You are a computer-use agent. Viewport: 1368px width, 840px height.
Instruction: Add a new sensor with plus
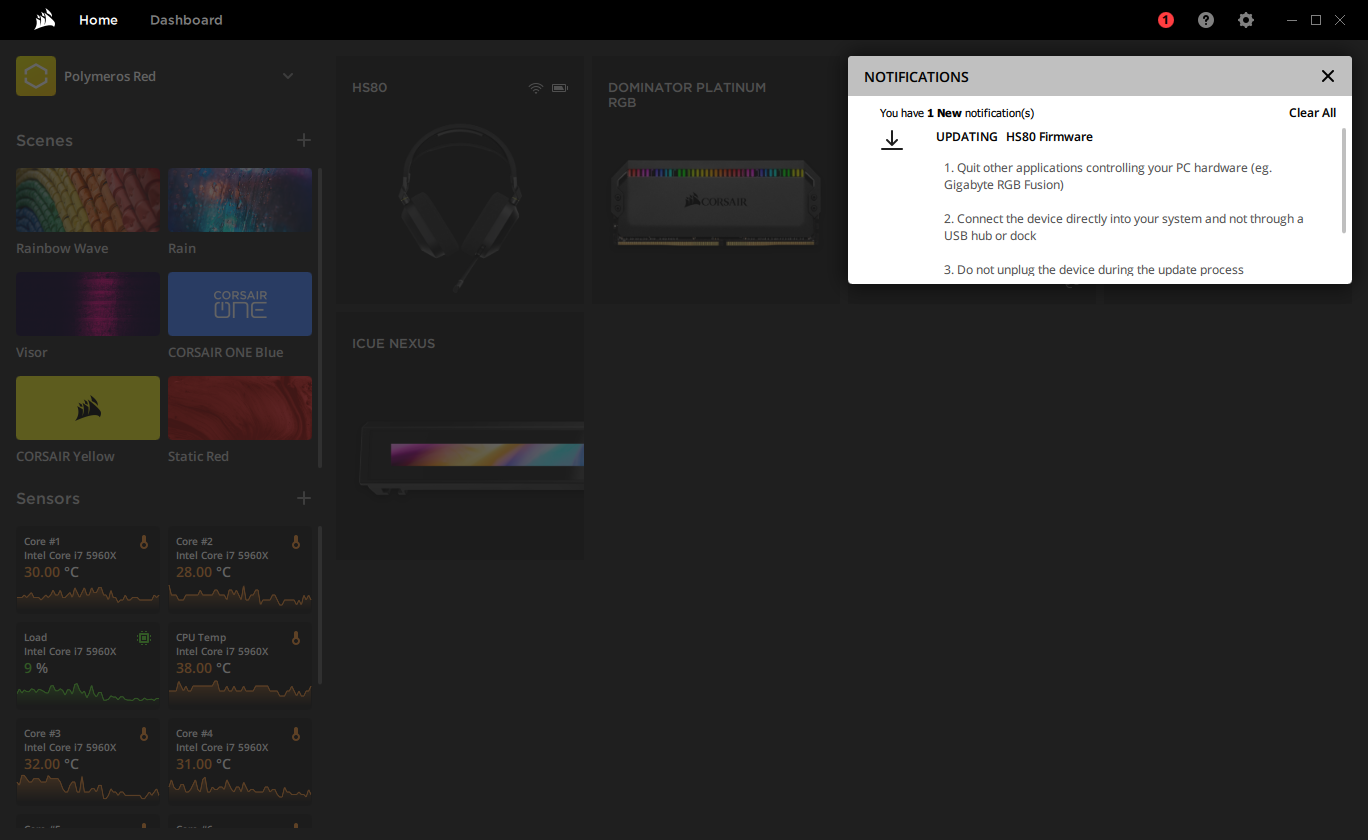pyautogui.click(x=304, y=498)
